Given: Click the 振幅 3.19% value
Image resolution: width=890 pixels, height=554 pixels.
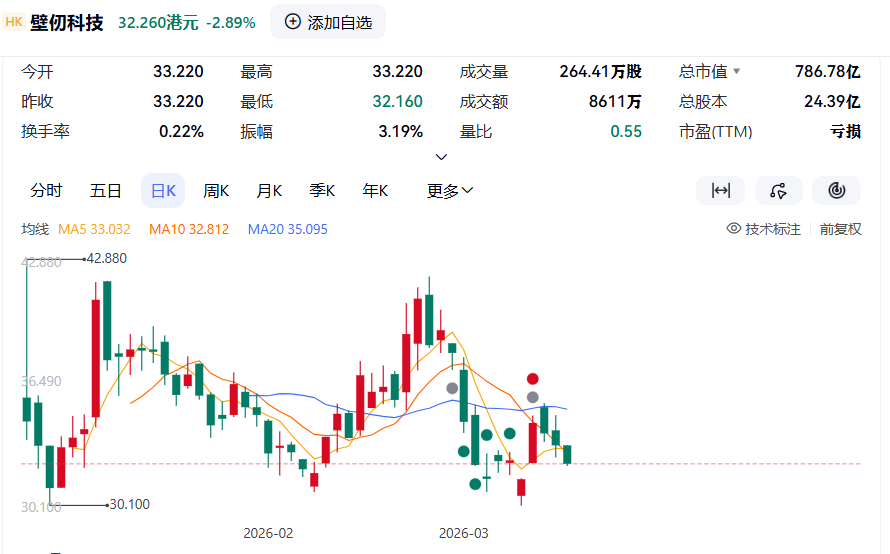Looking at the screenshot, I should coord(400,132).
